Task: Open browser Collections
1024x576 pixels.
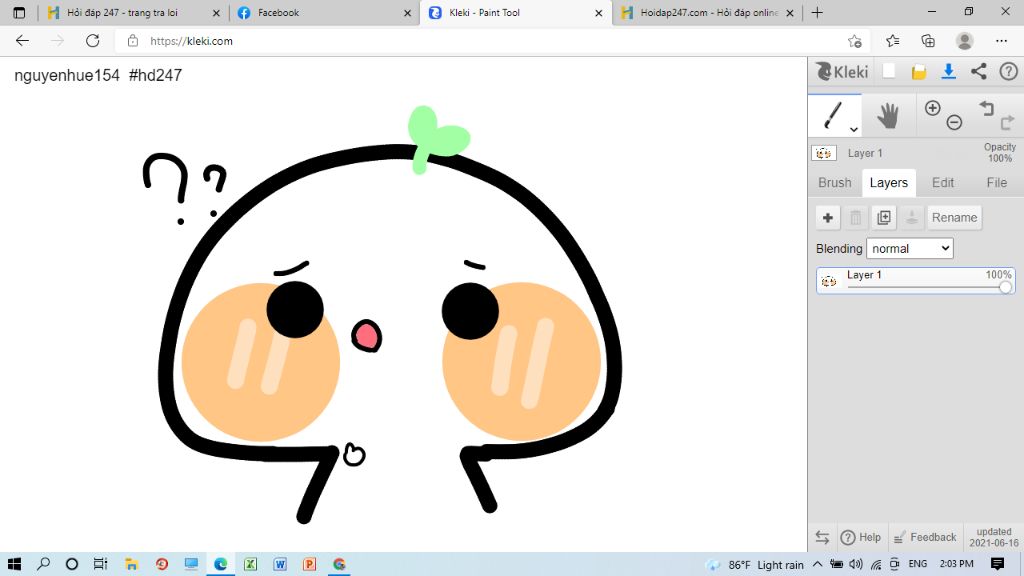Action: click(928, 41)
